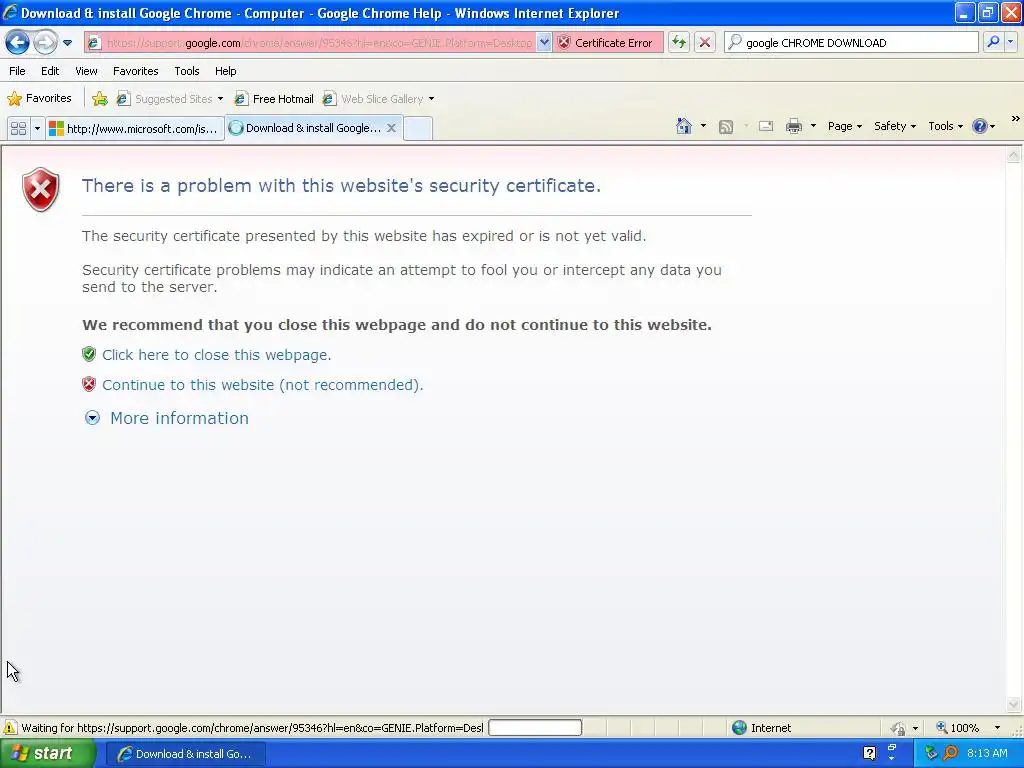The image size is (1024, 768).
Task: Click the page loading progress bar
Action: coord(535,728)
